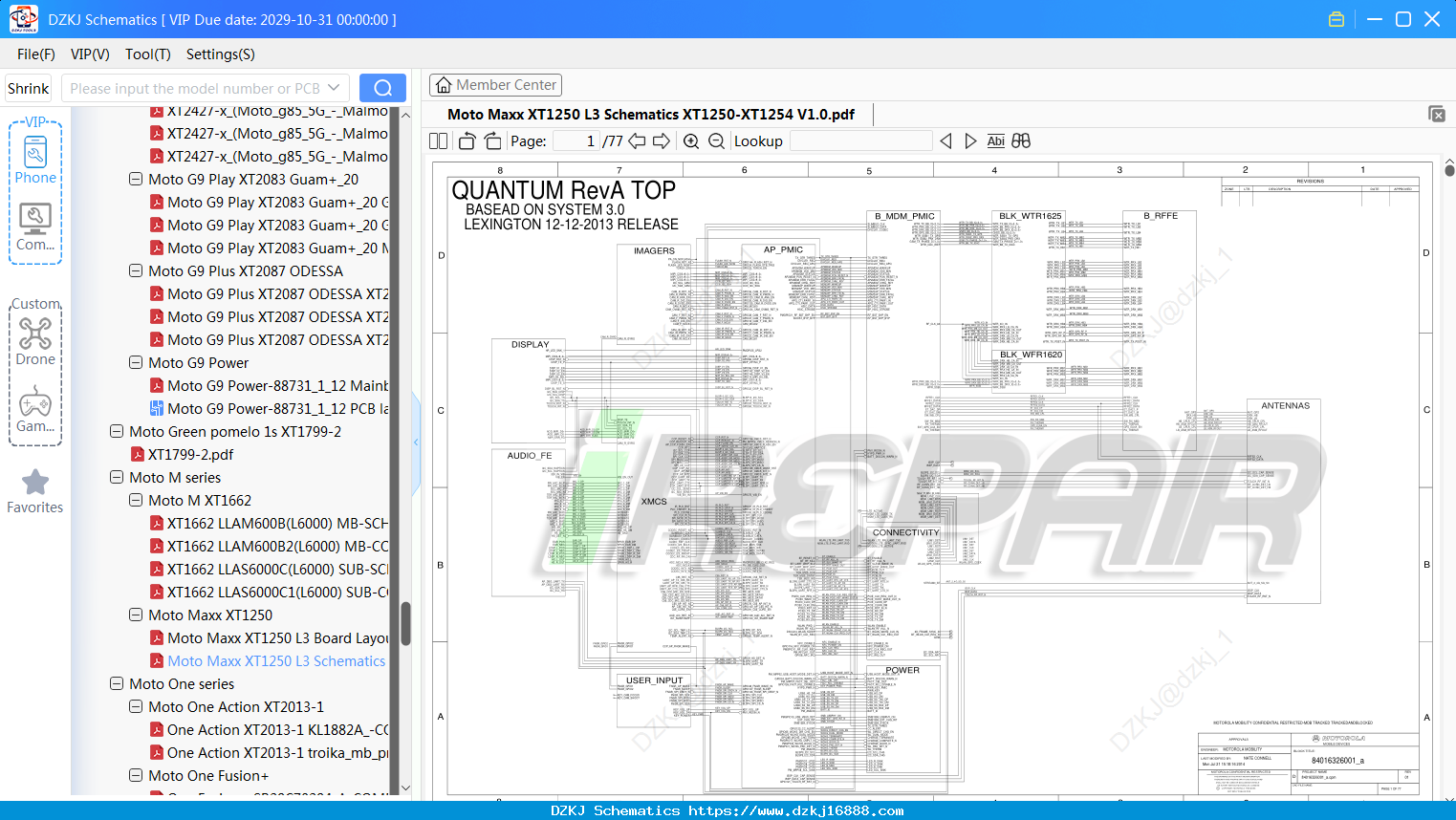Screen dimensions: 1456x820
Task: Go to next page arrow
Action: (662, 140)
